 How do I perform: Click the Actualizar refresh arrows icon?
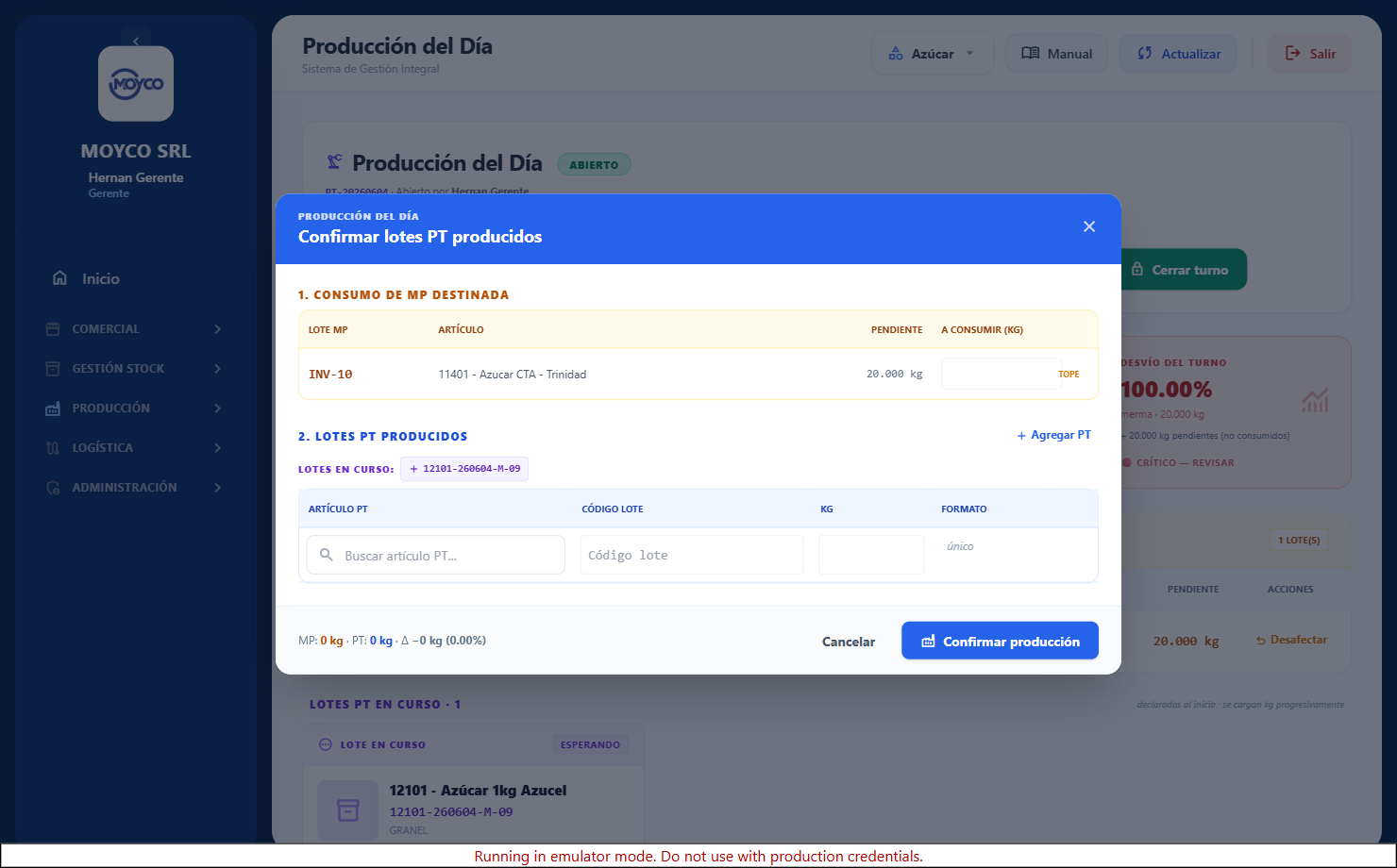point(1145,54)
